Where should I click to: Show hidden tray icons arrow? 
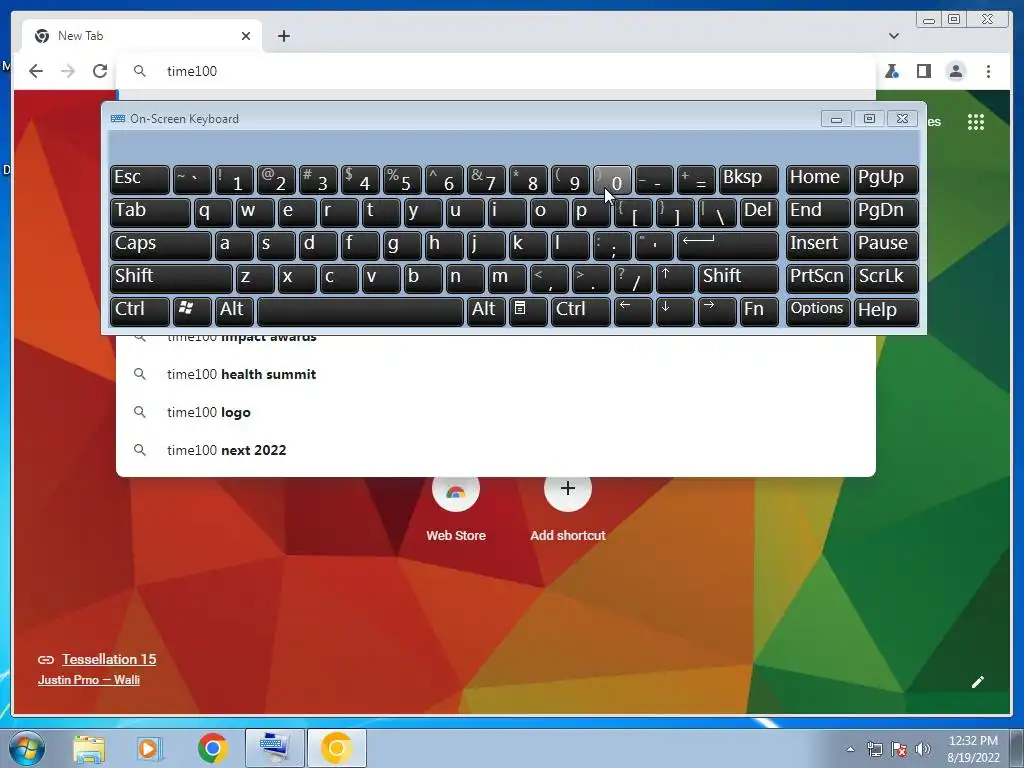(850, 749)
